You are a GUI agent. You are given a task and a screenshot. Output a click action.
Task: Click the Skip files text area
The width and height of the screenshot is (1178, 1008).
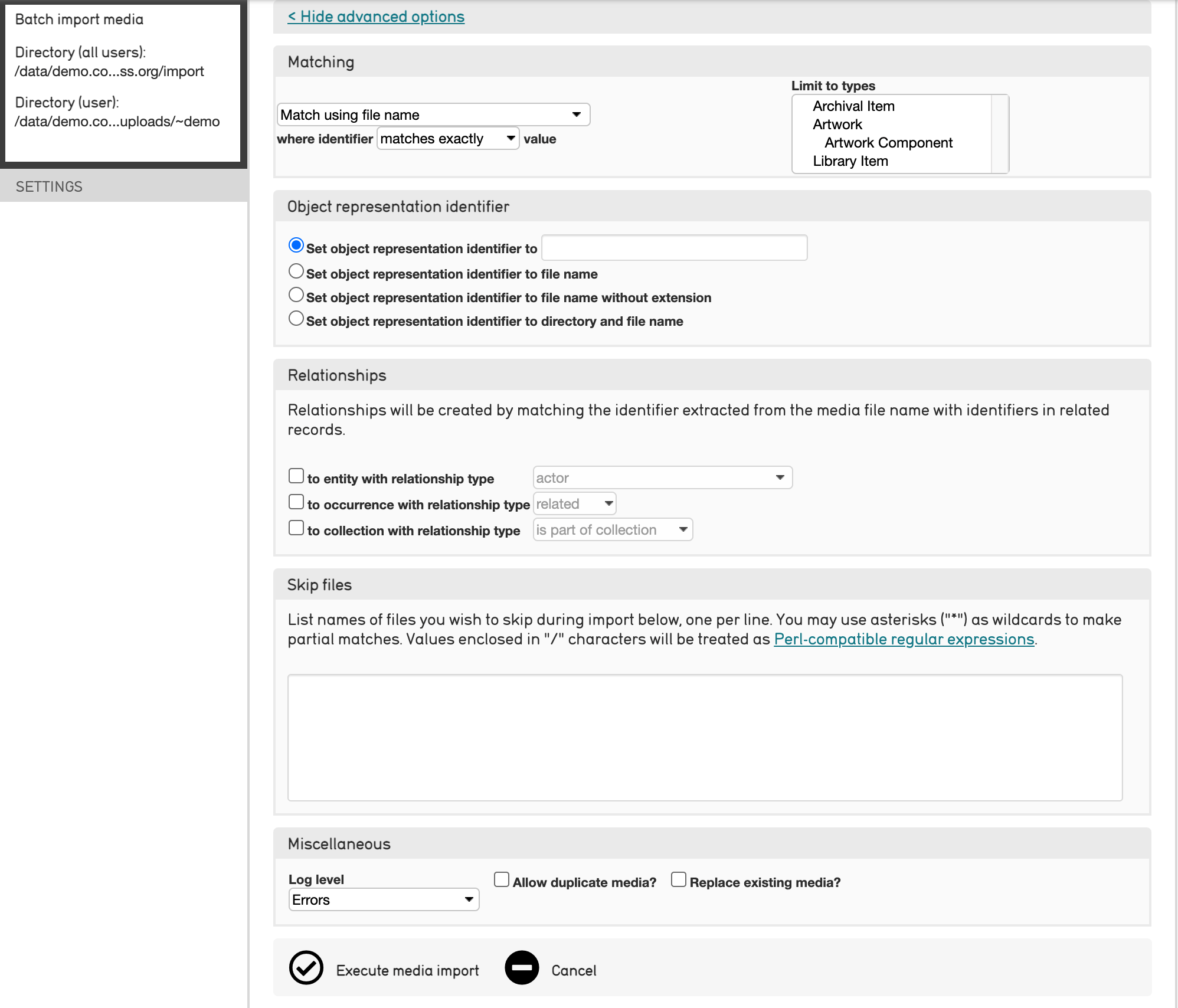pyautogui.click(x=705, y=738)
